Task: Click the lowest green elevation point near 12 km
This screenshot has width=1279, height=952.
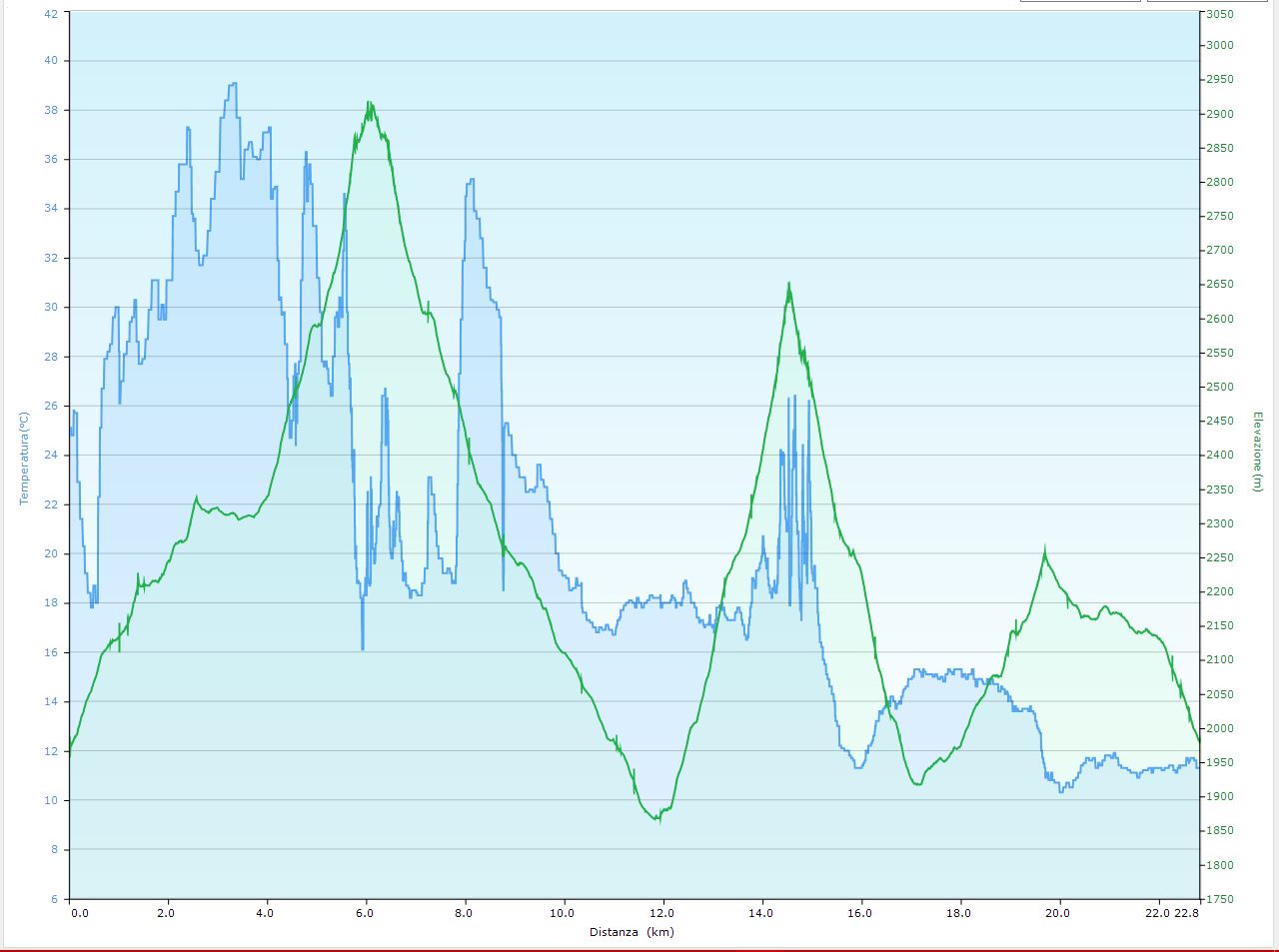Action: coord(658,819)
